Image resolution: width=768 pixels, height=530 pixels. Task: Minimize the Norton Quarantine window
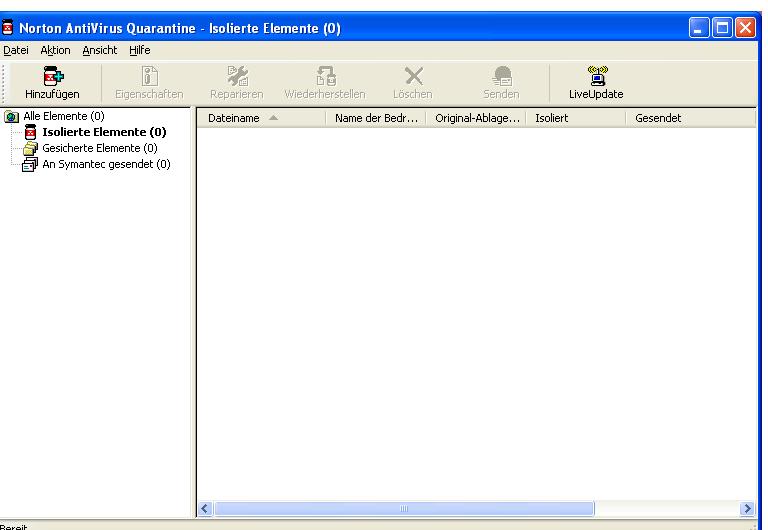tap(699, 27)
